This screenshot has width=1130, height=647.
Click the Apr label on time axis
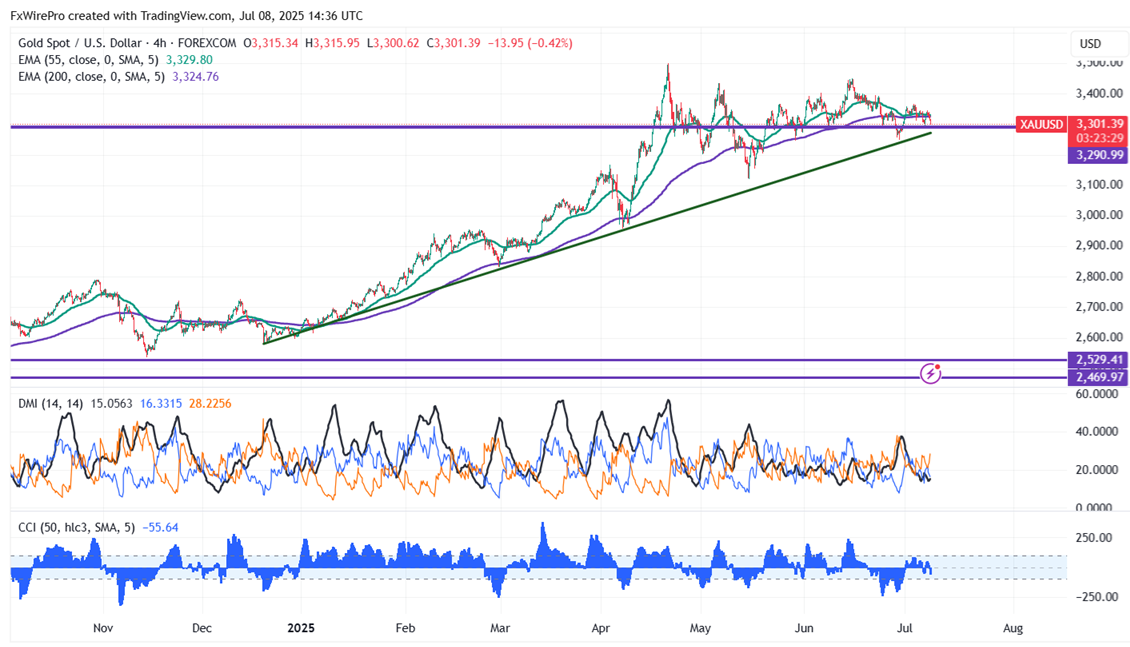point(600,628)
